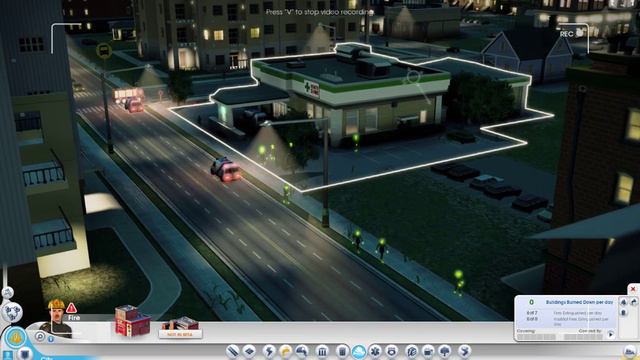Click the bell-shaped icon in the data panel

coord(624,302)
